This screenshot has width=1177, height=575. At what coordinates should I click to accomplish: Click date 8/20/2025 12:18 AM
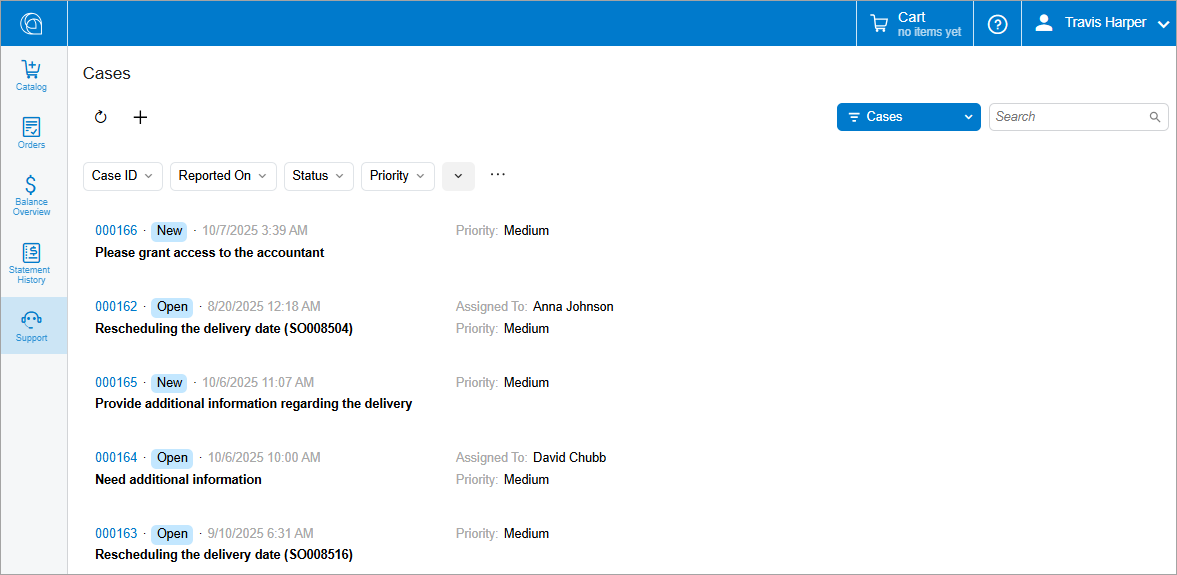[264, 306]
